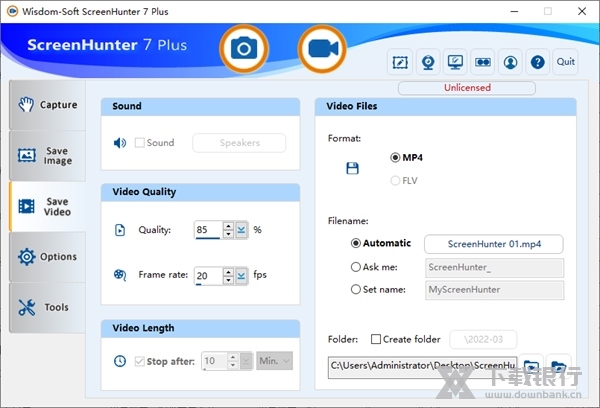600x408 pixels.
Task: Click the webcam icon in top toolbar
Action: pyautogui.click(x=428, y=62)
